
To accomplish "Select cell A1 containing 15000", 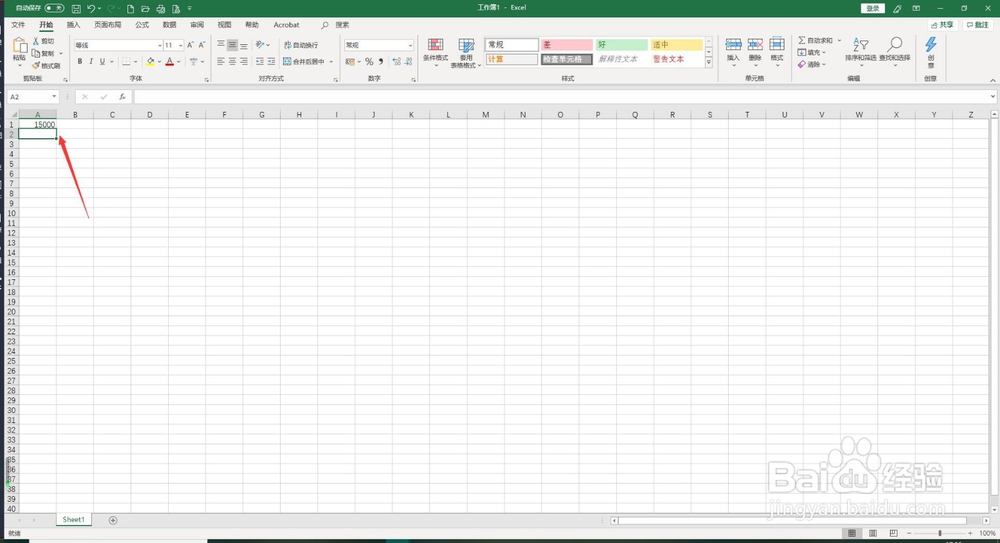I will (x=38, y=124).
